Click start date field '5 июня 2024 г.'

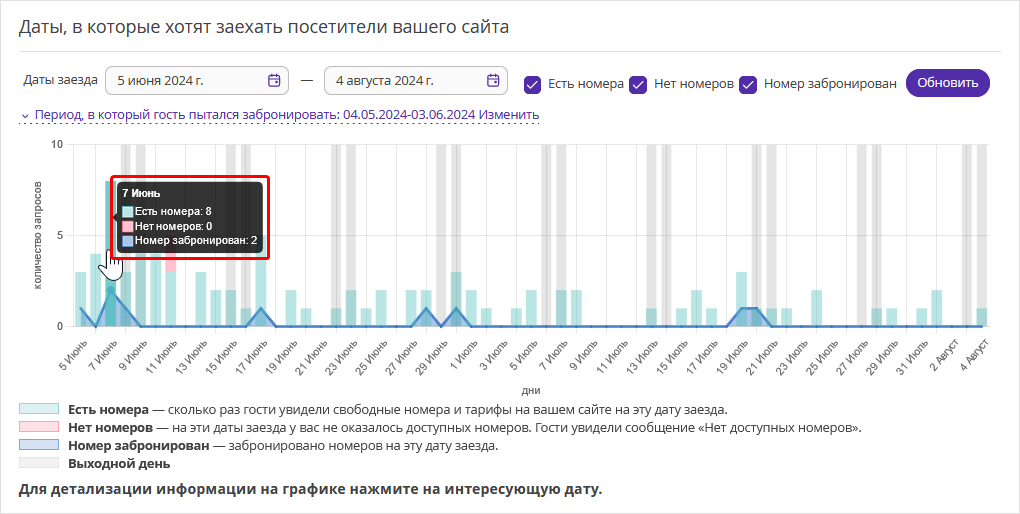(197, 81)
